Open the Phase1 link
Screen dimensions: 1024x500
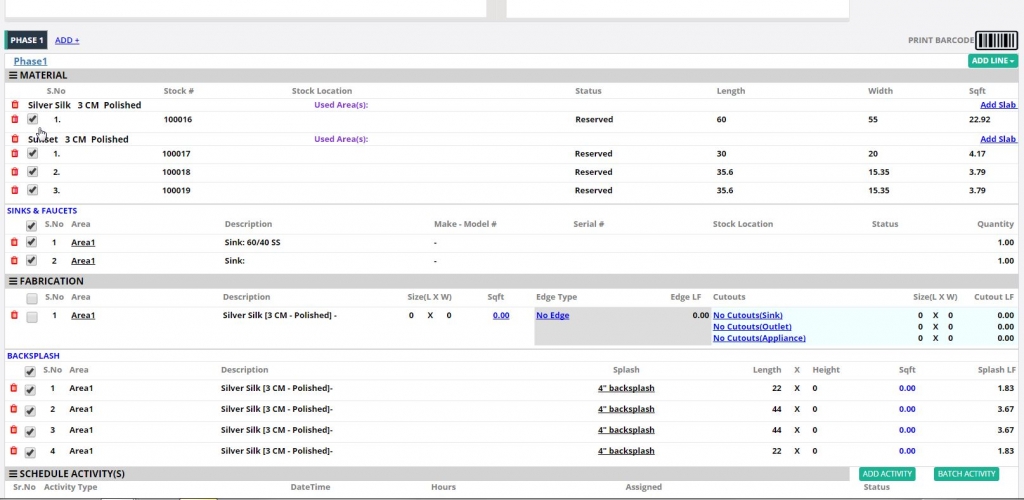click(x=31, y=61)
